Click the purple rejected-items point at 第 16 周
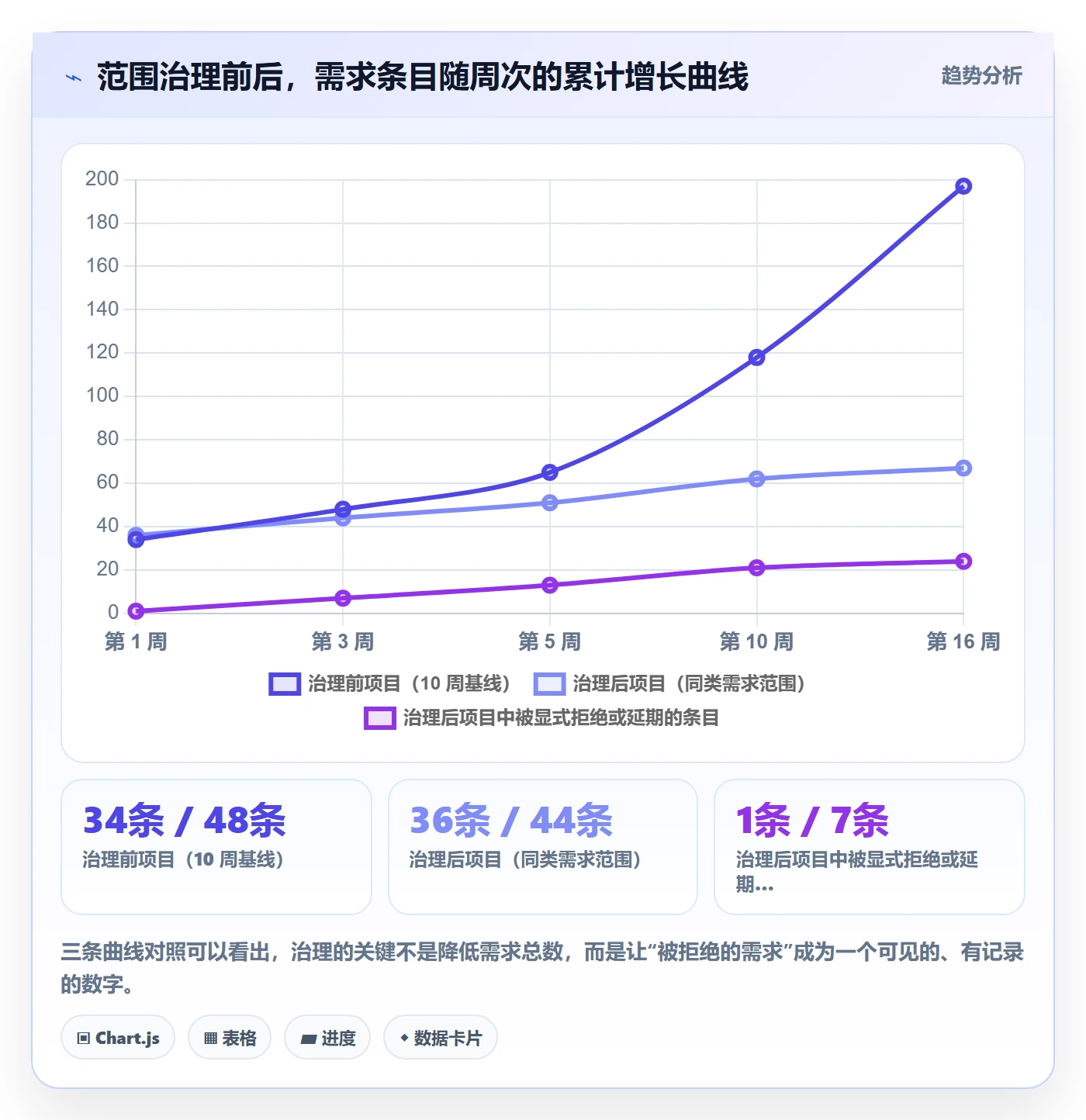Viewport: 1086px width, 1120px height. 963,562
